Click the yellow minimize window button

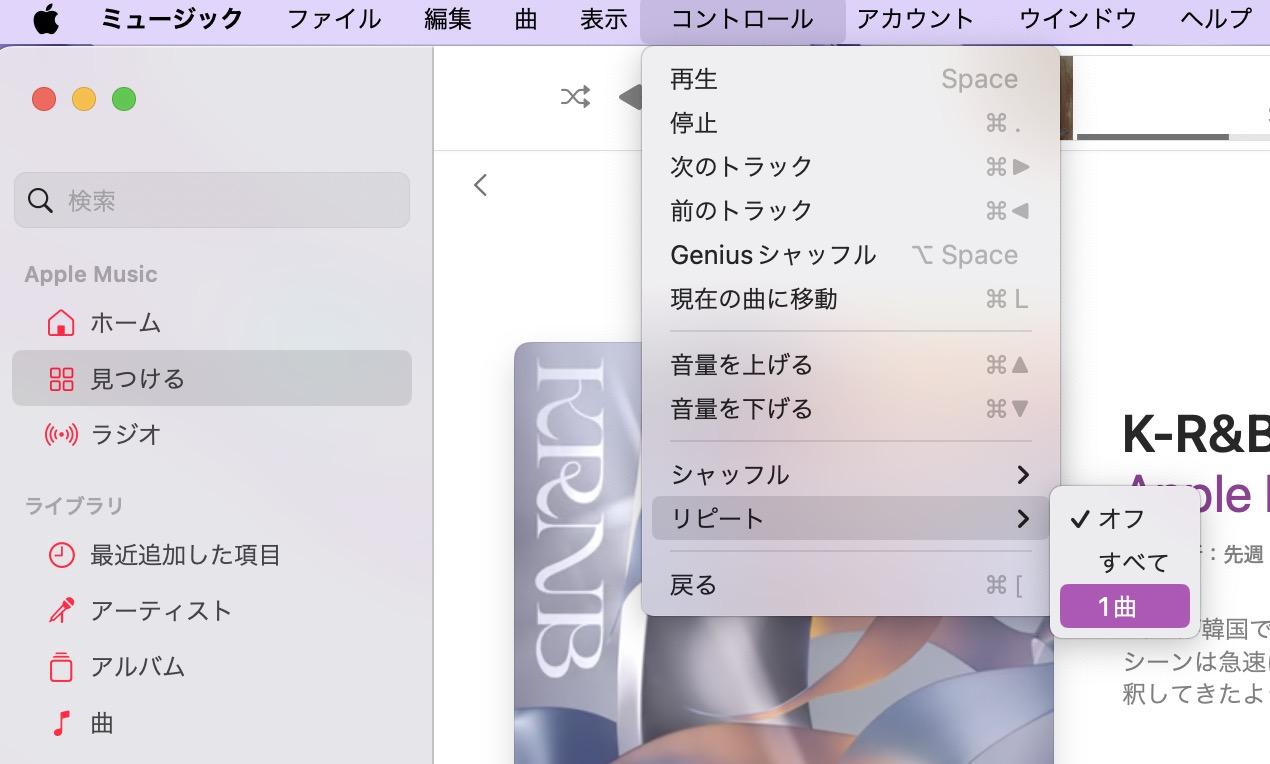click(x=84, y=99)
